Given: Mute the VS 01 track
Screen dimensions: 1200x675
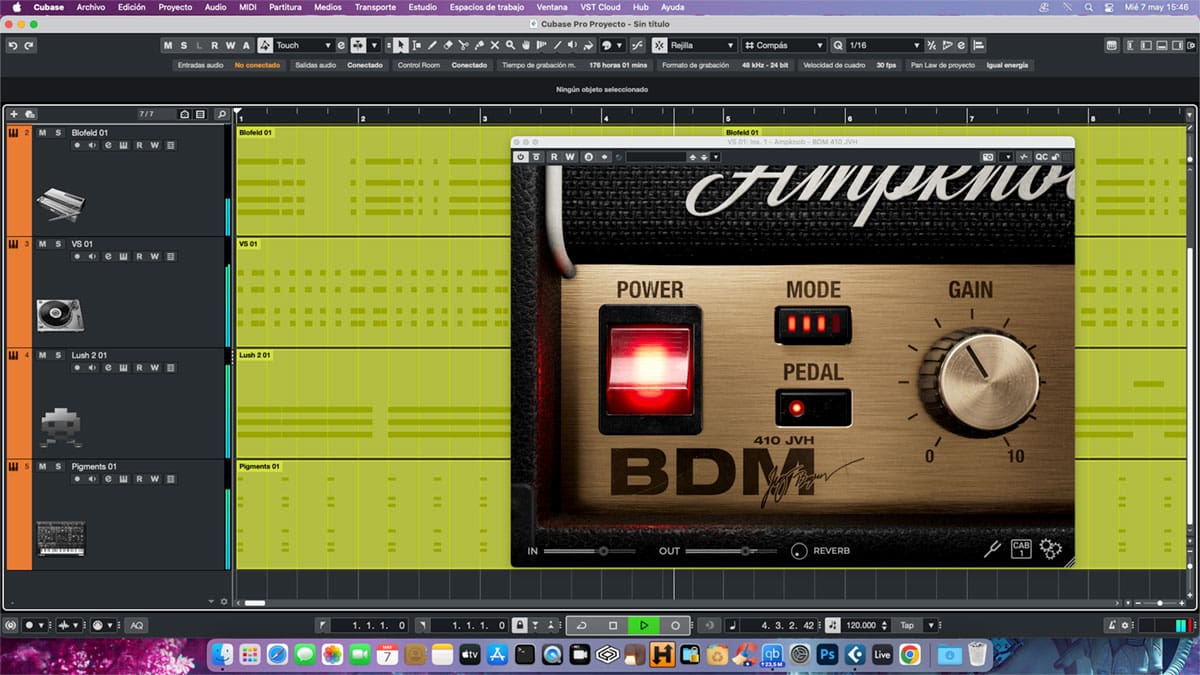Looking at the screenshot, I should coord(43,244).
